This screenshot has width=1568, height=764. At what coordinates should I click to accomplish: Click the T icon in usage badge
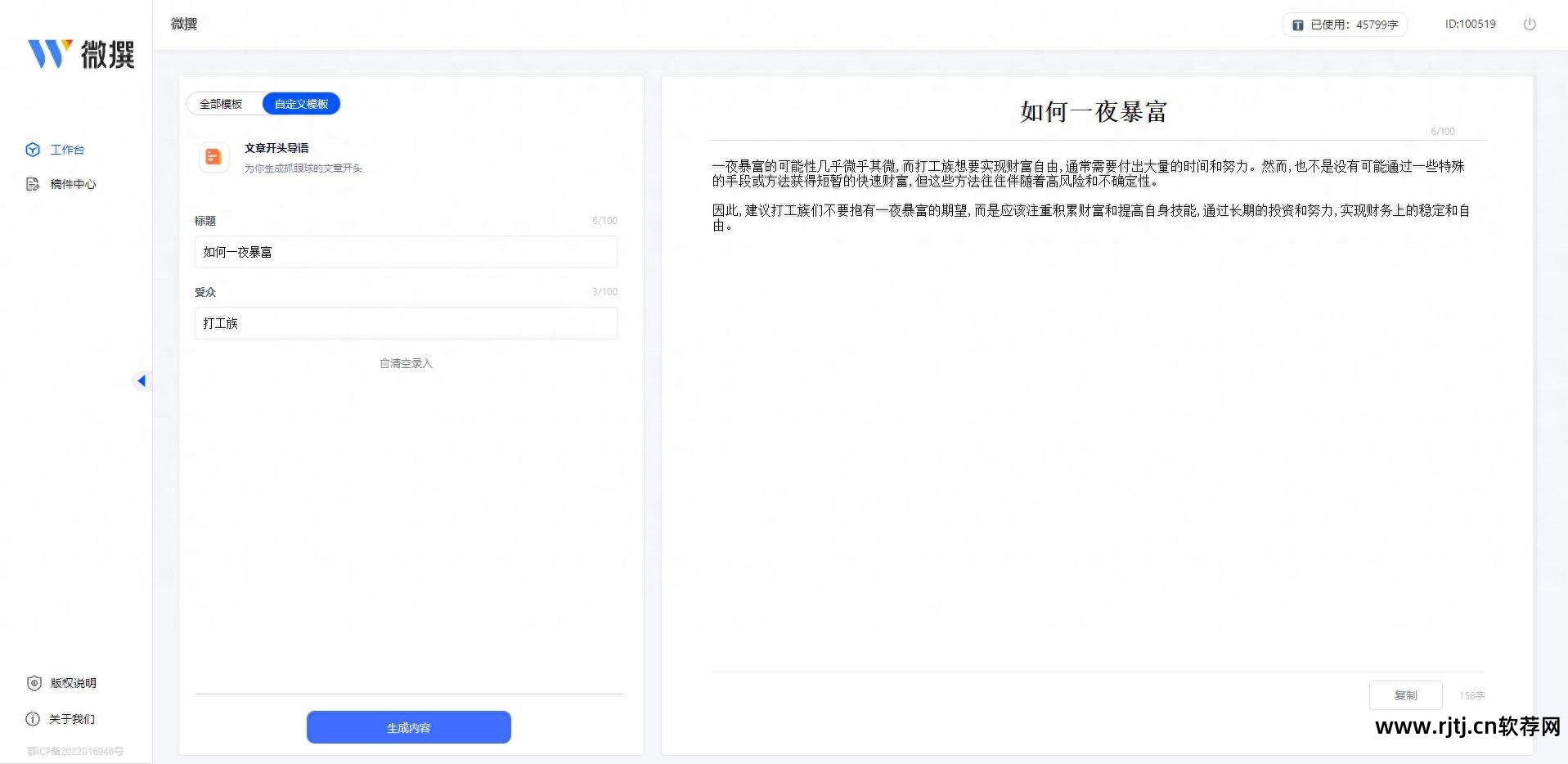[1298, 25]
